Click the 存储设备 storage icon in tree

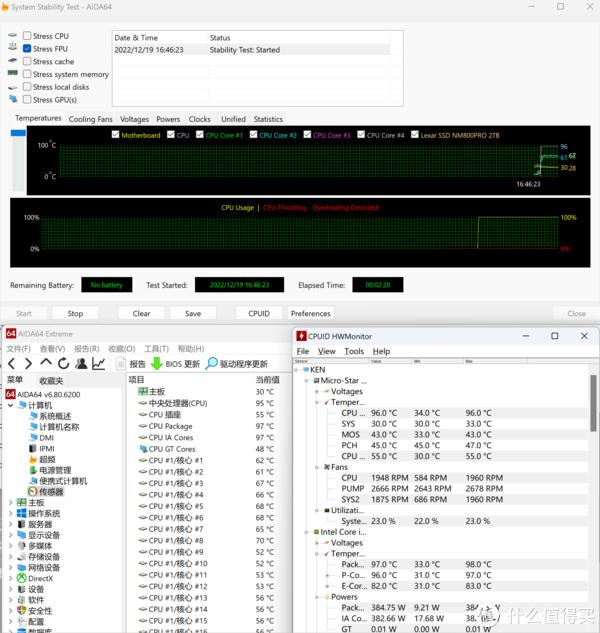tap(22, 557)
